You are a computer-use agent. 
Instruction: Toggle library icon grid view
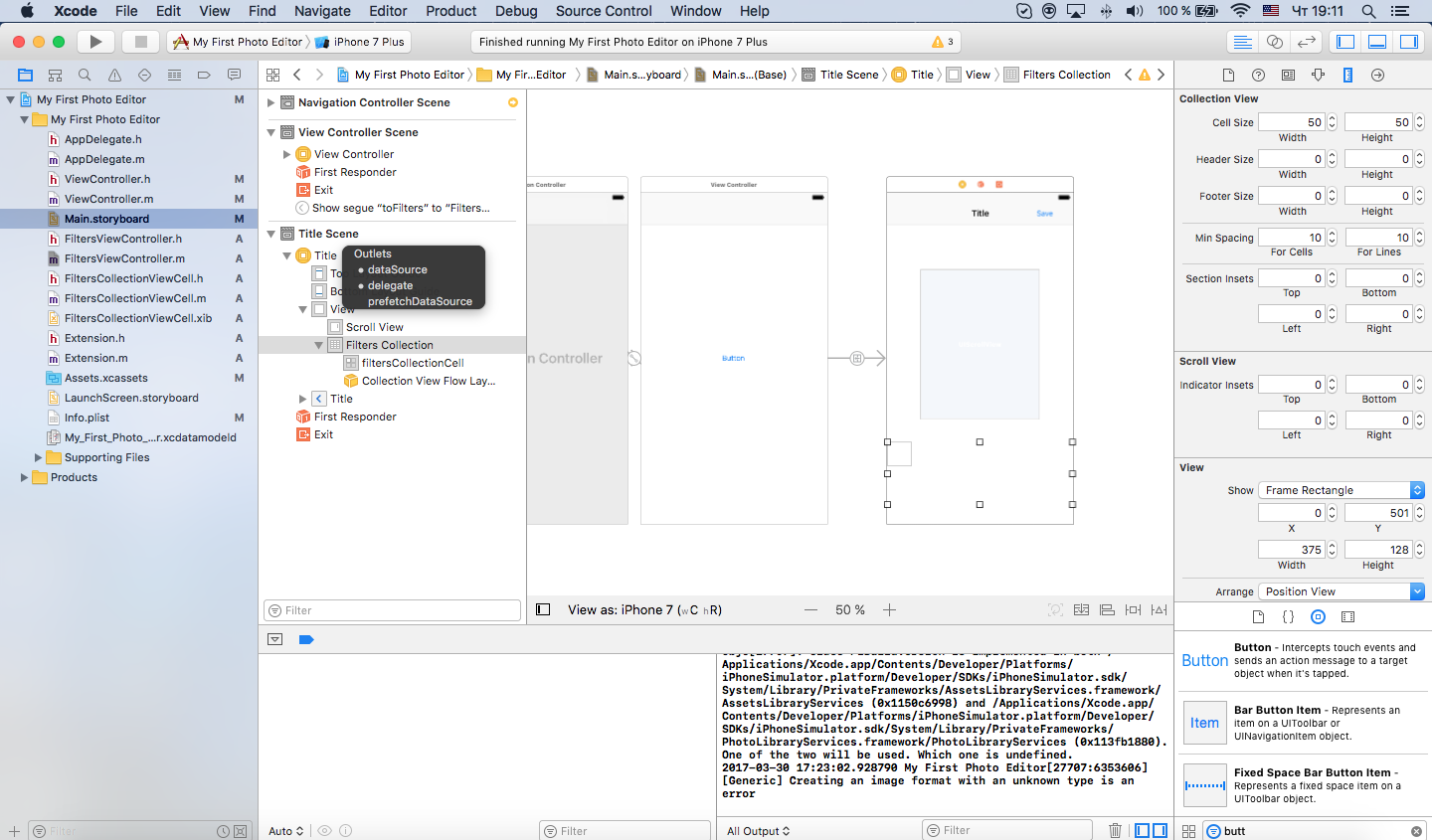point(1188,831)
